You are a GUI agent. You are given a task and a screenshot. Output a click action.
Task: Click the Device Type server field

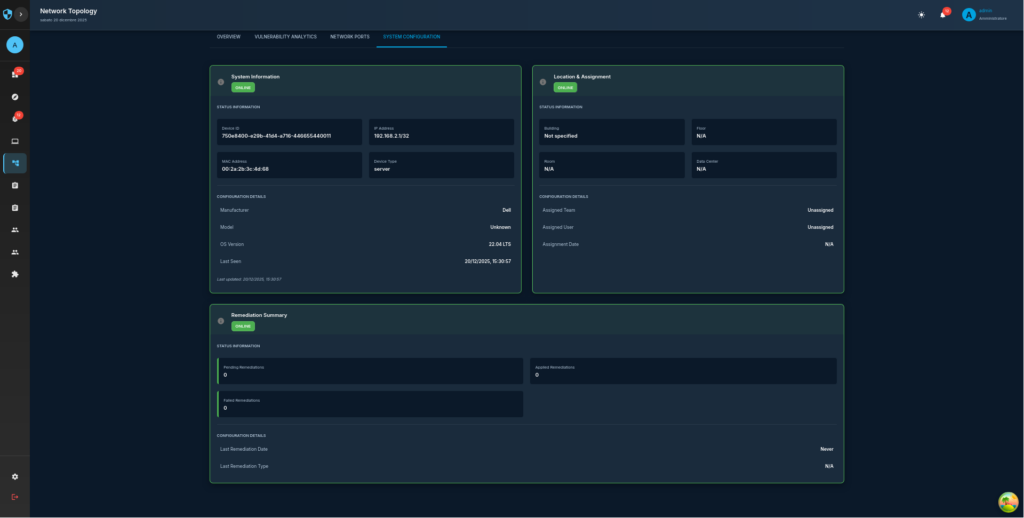tap(441, 165)
